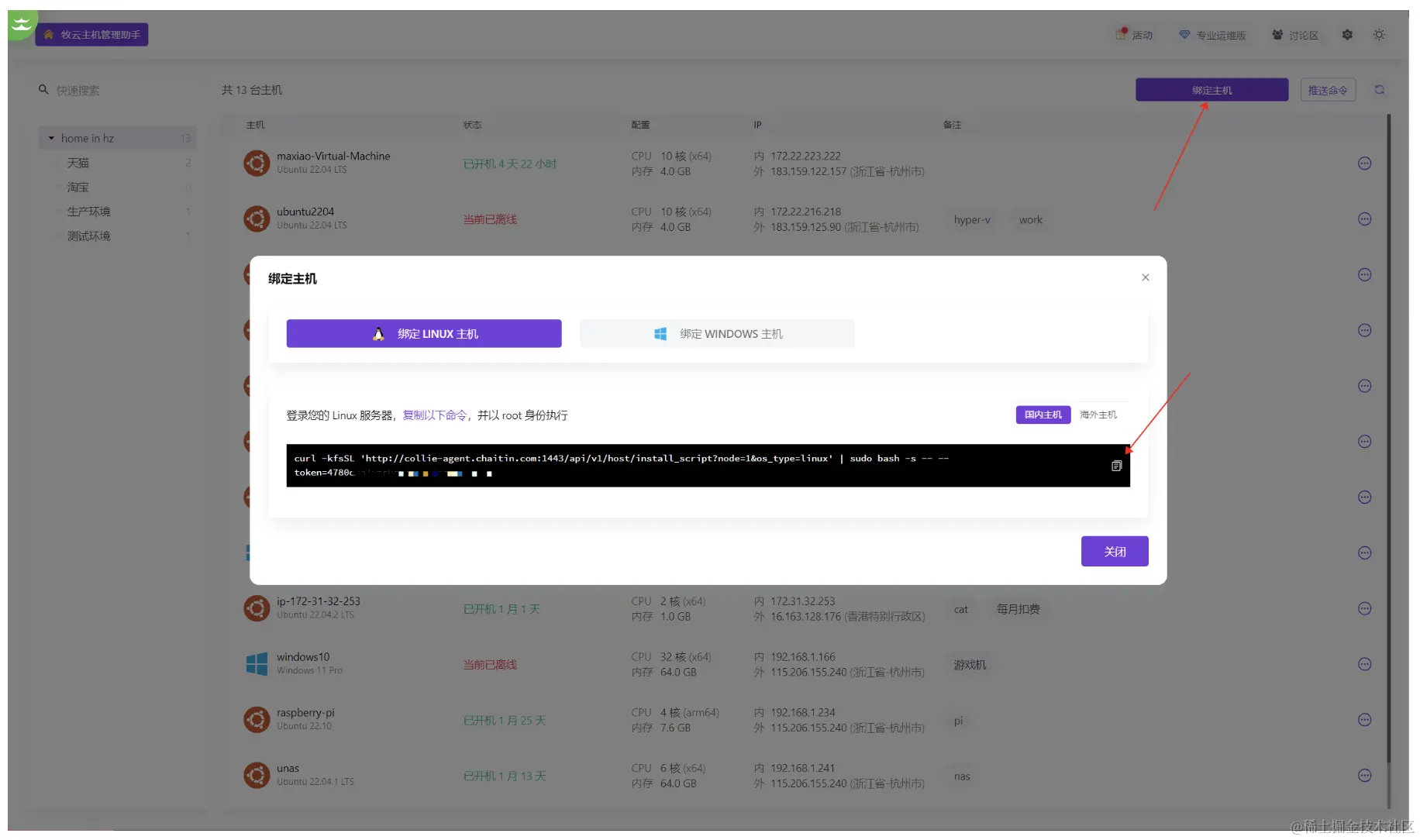Viewport: 1420px width, 840px height.
Task: Open 活动 in the top bar
Action: (x=1134, y=35)
